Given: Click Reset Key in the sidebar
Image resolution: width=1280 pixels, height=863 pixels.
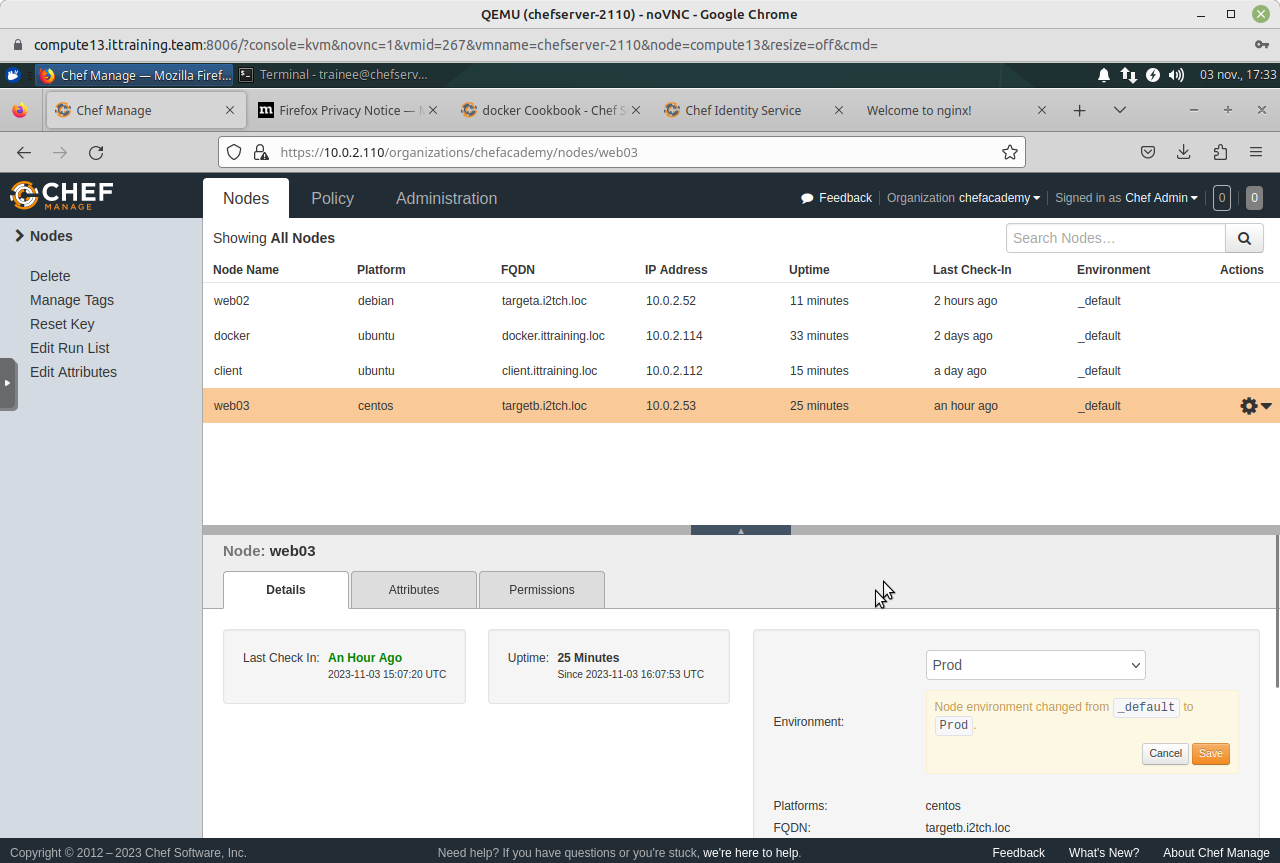Looking at the screenshot, I should (62, 324).
